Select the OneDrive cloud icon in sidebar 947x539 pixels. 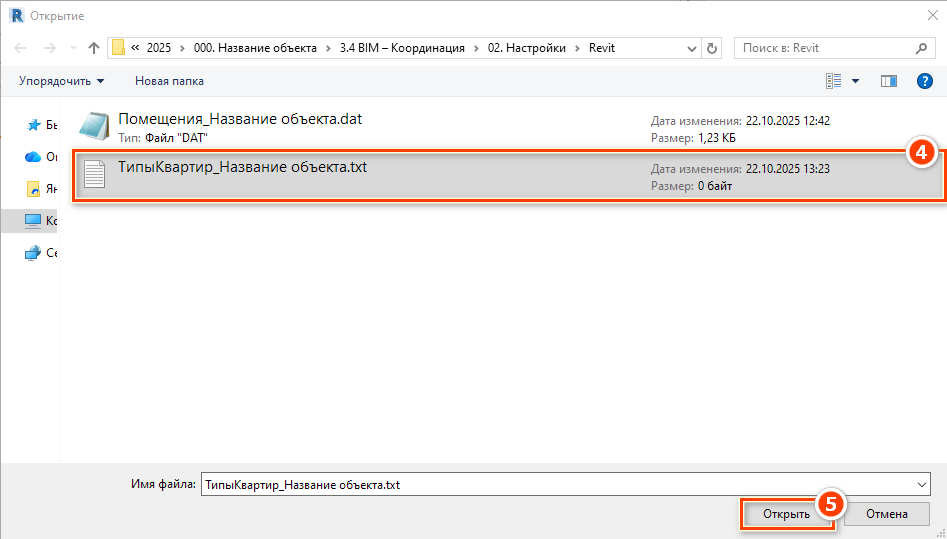[x=33, y=157]
